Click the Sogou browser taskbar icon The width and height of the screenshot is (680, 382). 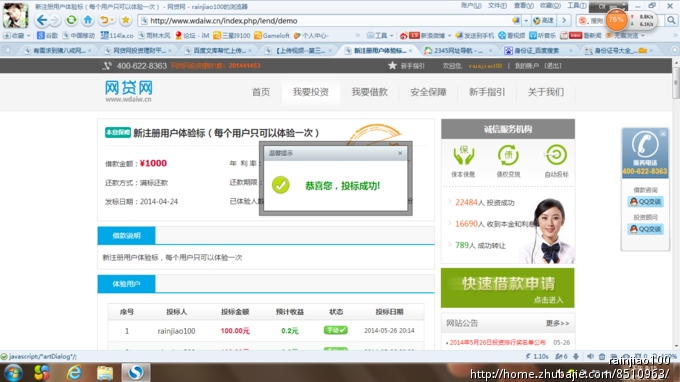(x=136, y=373)
